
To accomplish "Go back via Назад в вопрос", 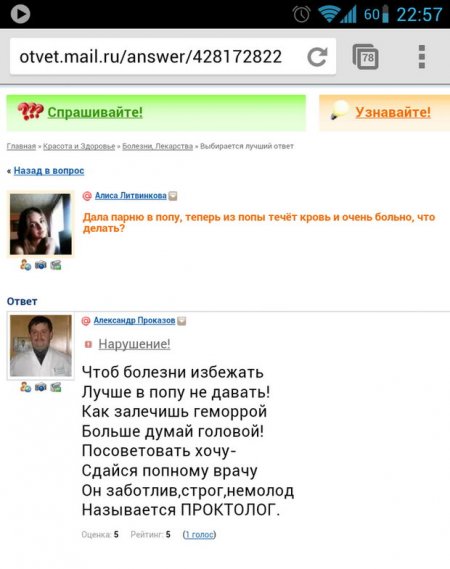I will 49,171.
